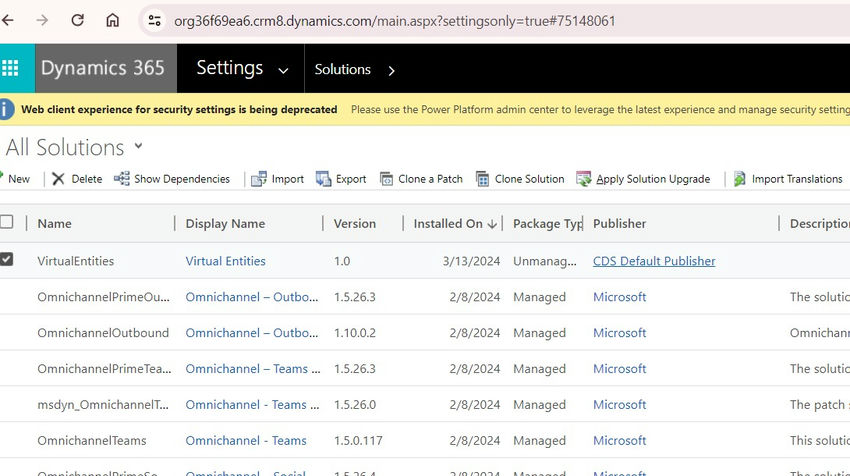Click the Show Dependencies icon
Viewport: 850px width, 476px height.
(x=122, y=179)
